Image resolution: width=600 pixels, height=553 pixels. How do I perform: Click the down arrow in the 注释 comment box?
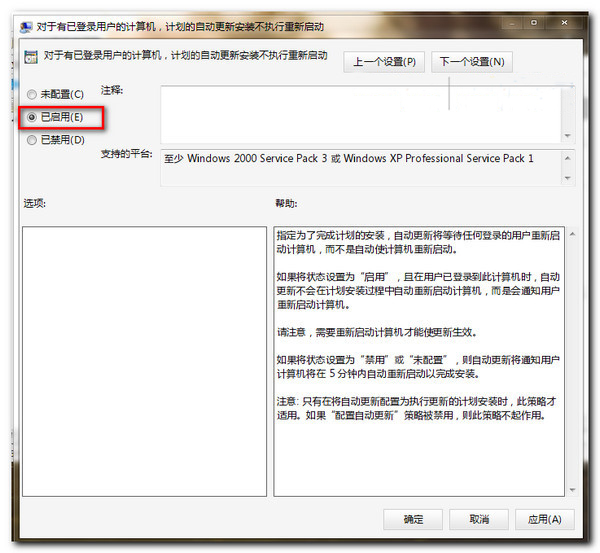pos(567,135)
